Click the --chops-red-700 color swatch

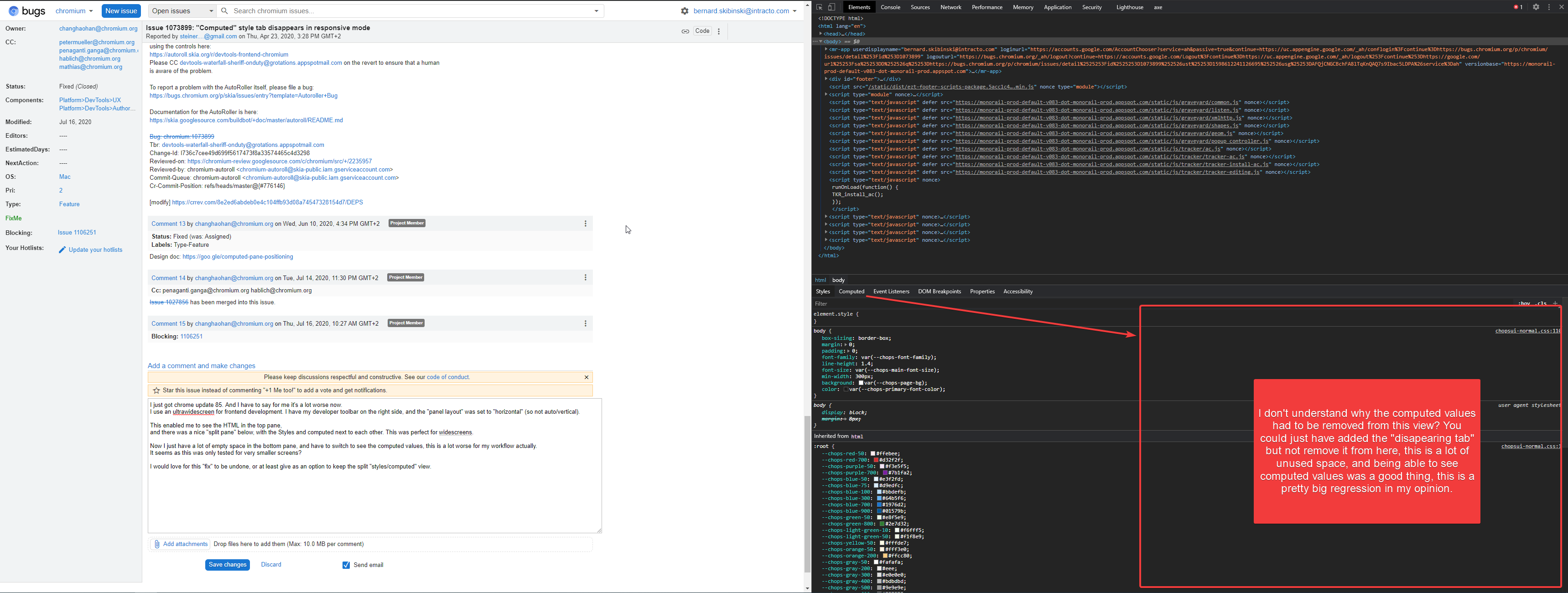tap(876, 460)
